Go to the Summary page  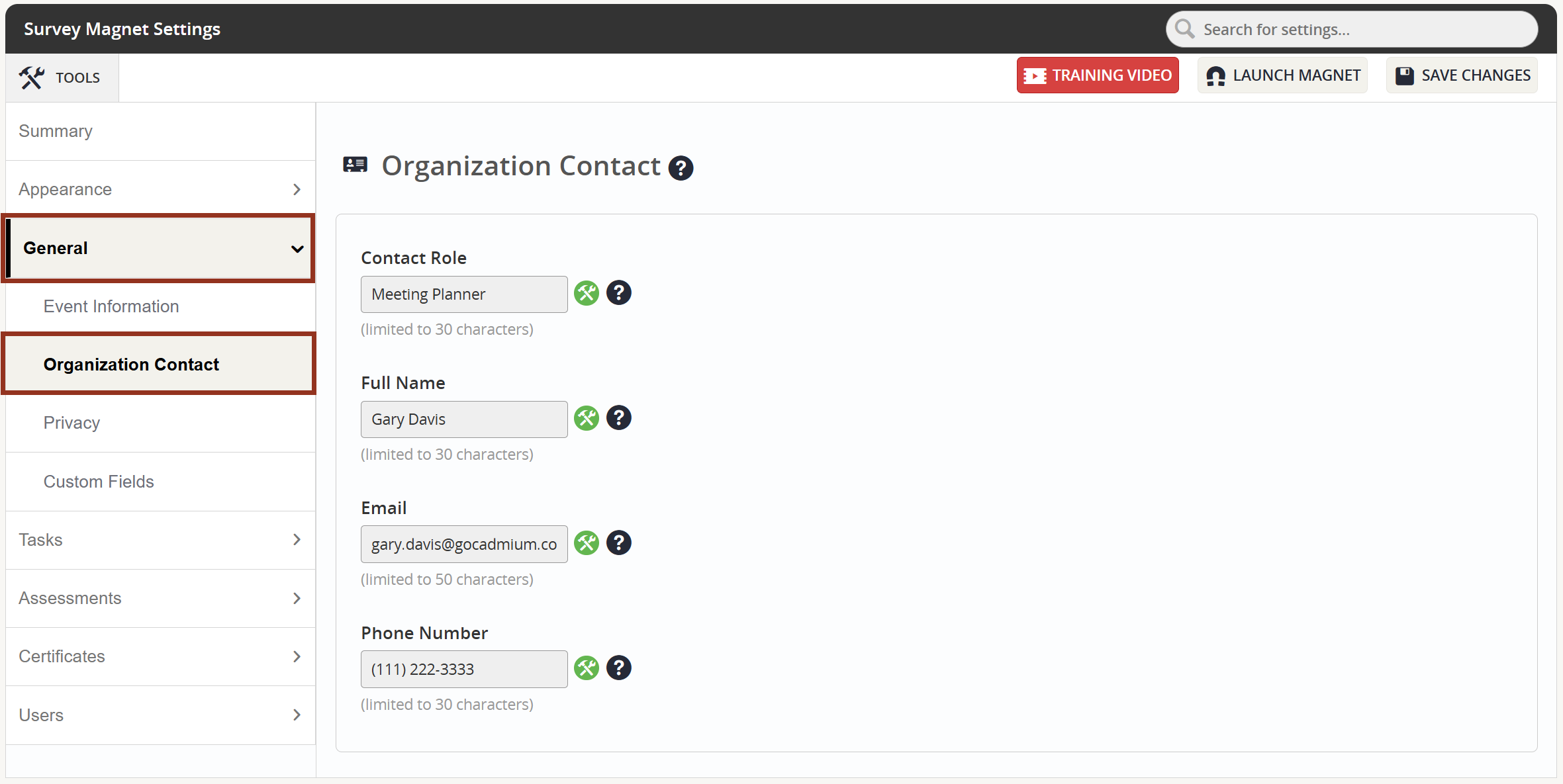160,131
